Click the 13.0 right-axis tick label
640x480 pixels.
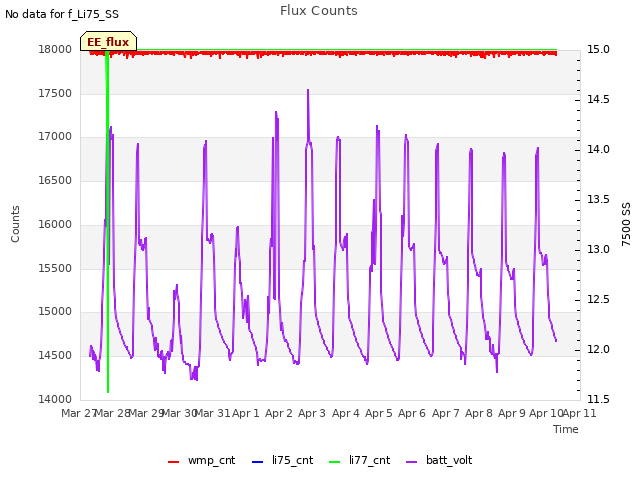(x=598, y=250)
